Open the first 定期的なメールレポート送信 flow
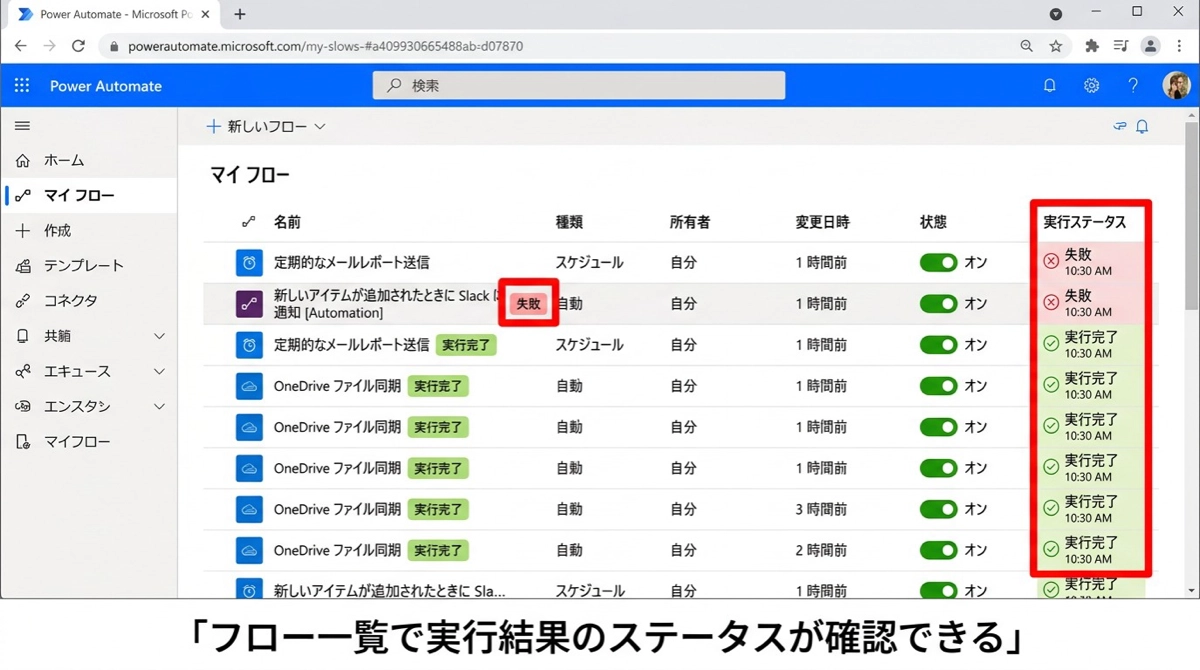The width and height of the screenshot is (1200, 670). (x=351, y=263)
